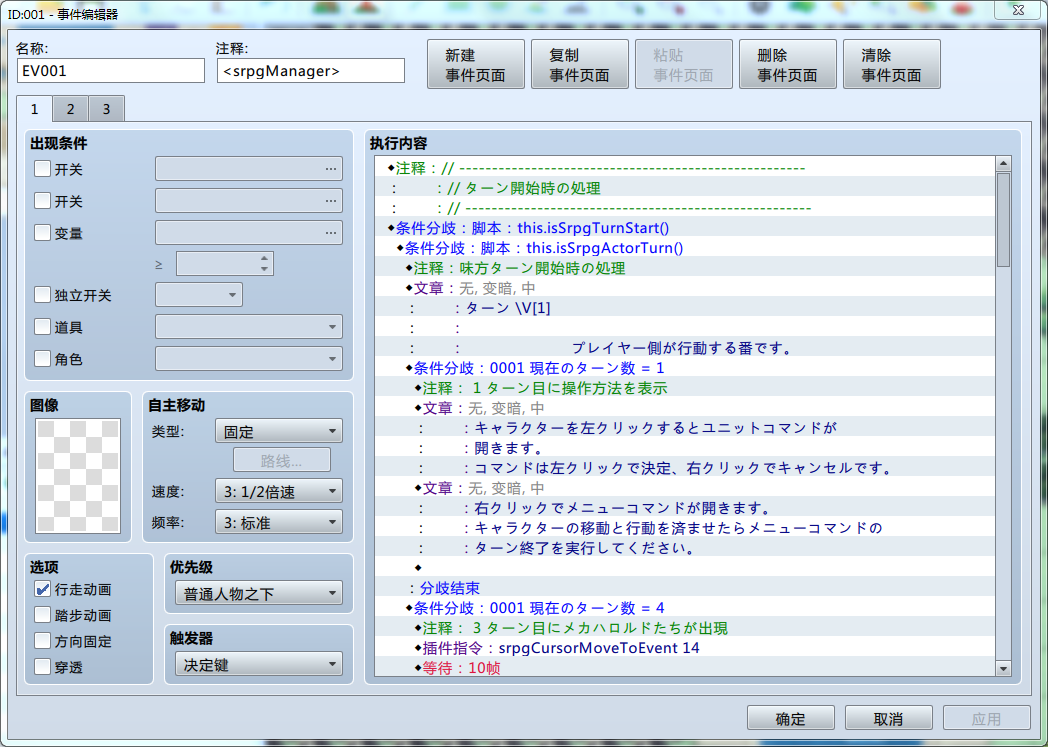Open the 频率 dropdown showing 标准
Viewport: 1048px width, 747px height.
coord(279,522)
